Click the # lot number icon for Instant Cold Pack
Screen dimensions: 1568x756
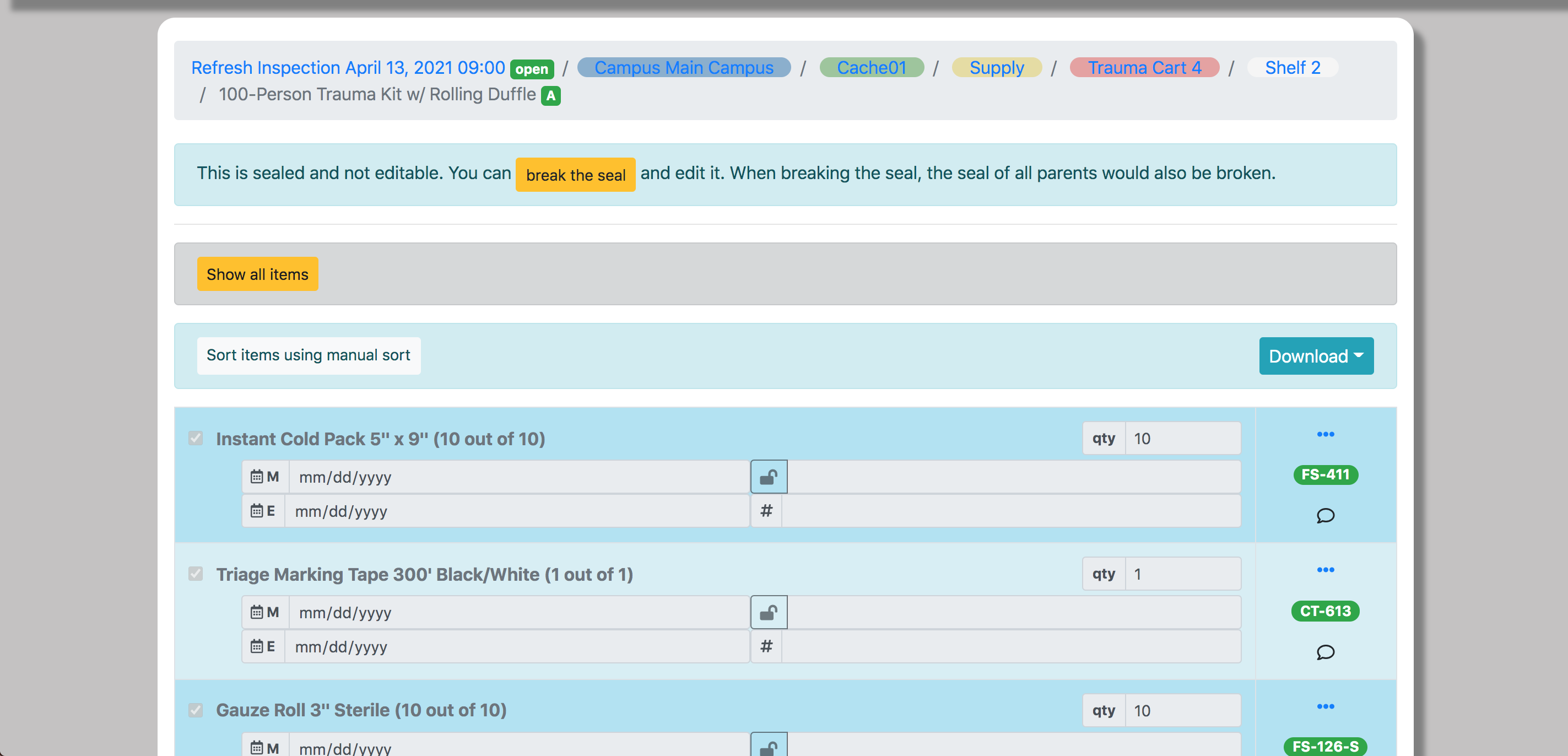point(766,511)
